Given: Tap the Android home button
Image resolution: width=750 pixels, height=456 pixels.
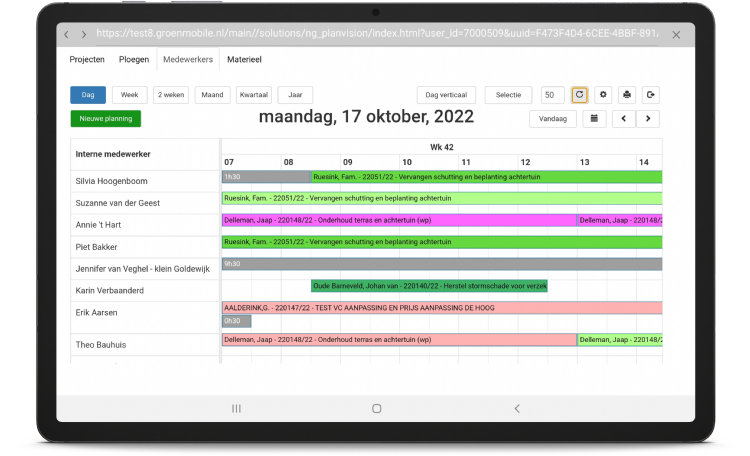Looking at the screenshot, I should point(376,408).
